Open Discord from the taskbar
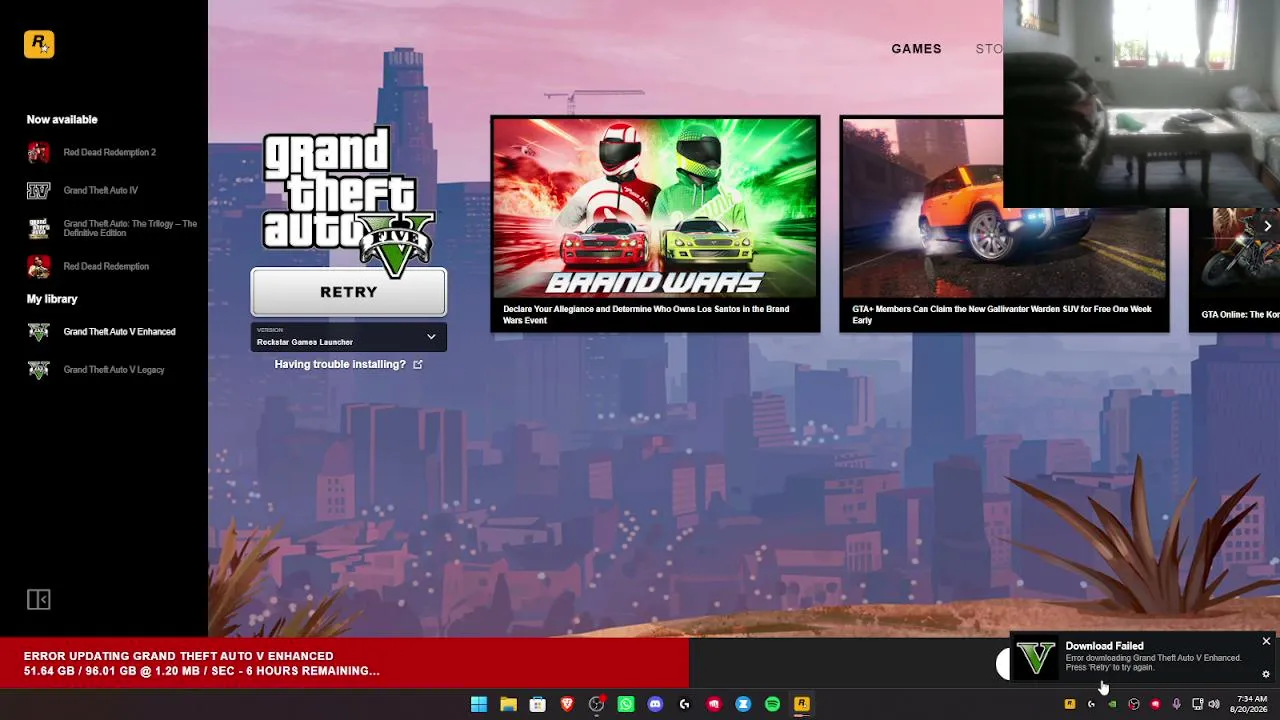 pos(655,704)
